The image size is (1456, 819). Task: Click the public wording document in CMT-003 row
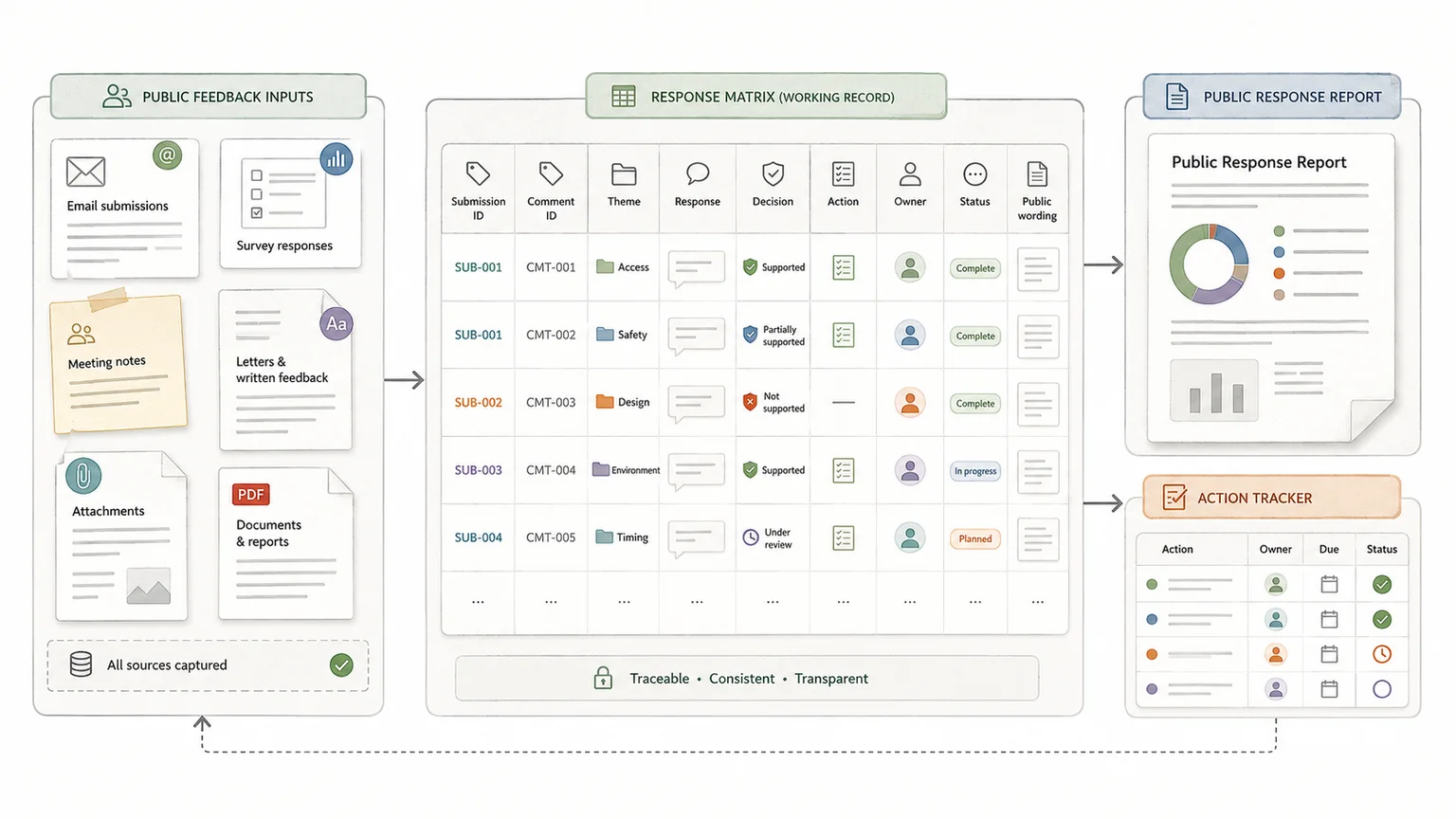(x=1038, y=405)
